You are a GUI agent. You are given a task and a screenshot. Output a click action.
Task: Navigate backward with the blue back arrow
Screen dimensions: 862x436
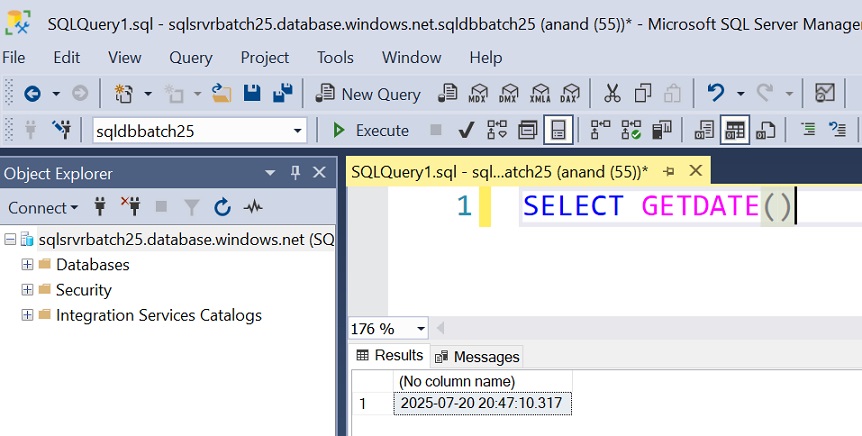pos(32,93)
